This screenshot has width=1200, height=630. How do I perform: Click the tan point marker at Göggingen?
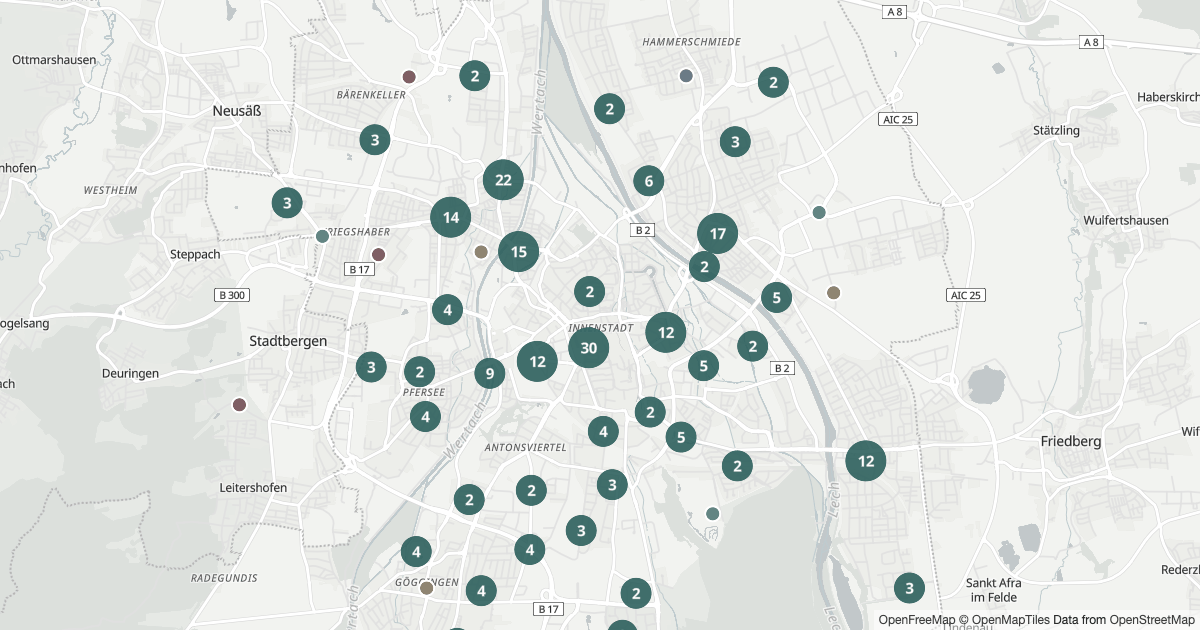pos(427,588)
